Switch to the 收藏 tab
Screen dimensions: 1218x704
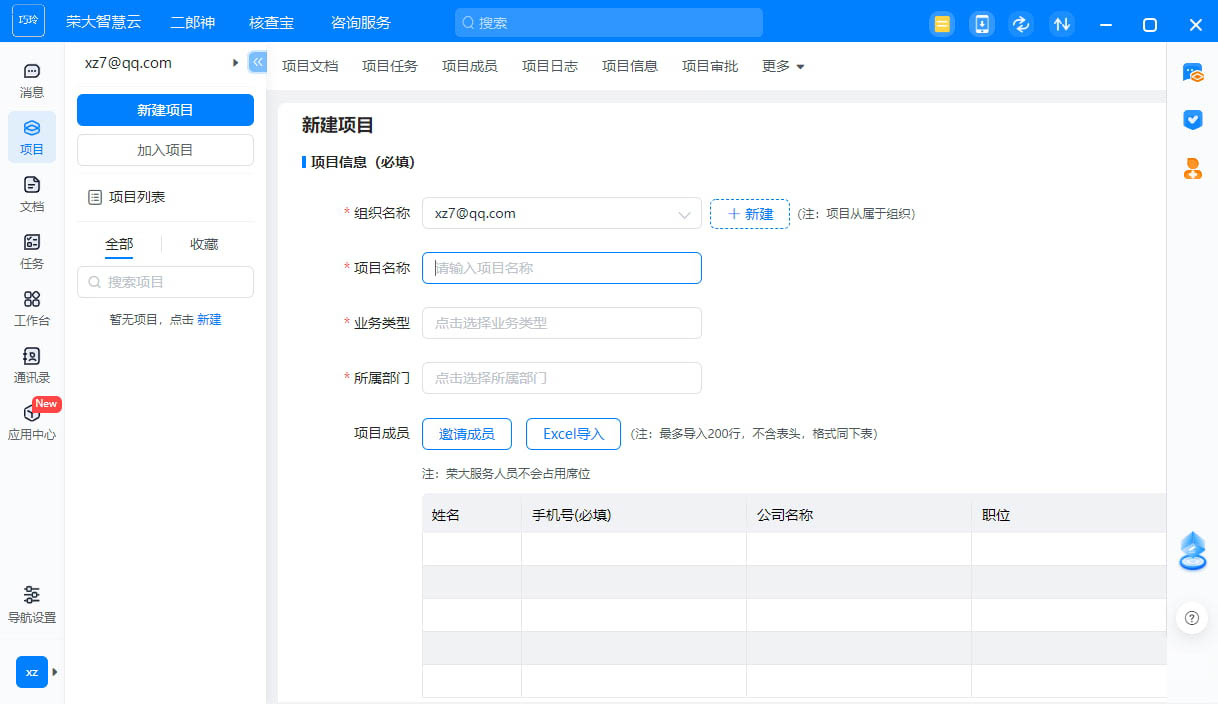click(x=204, y=244)
